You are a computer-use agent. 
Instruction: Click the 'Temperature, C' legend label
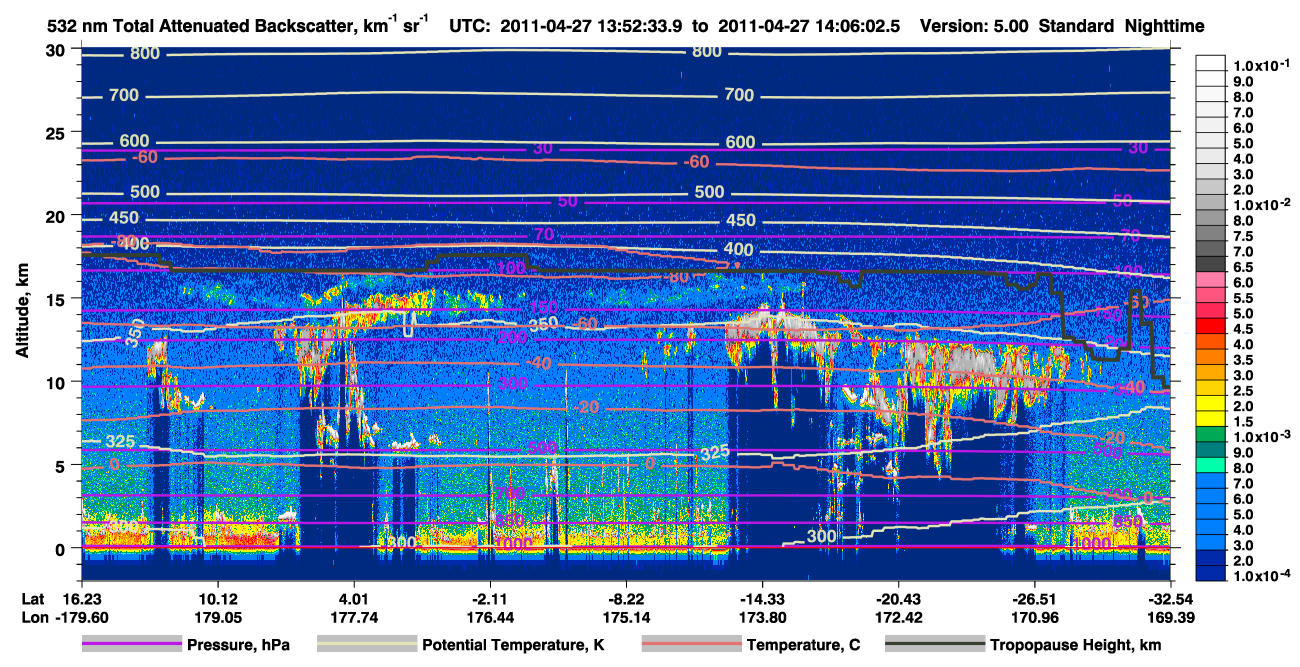(803, 645)
